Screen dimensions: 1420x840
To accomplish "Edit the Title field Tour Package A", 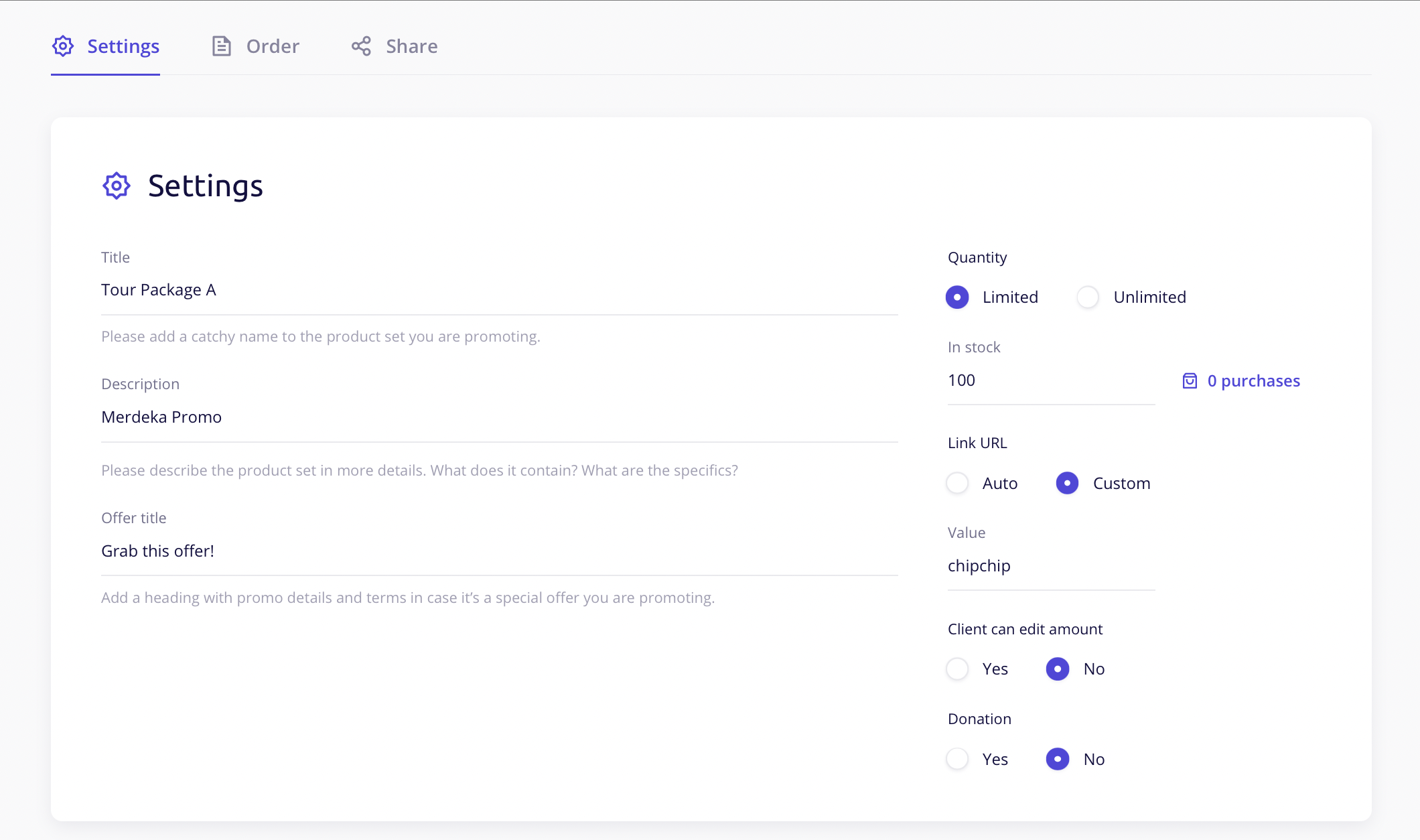I will click(500, 290).
